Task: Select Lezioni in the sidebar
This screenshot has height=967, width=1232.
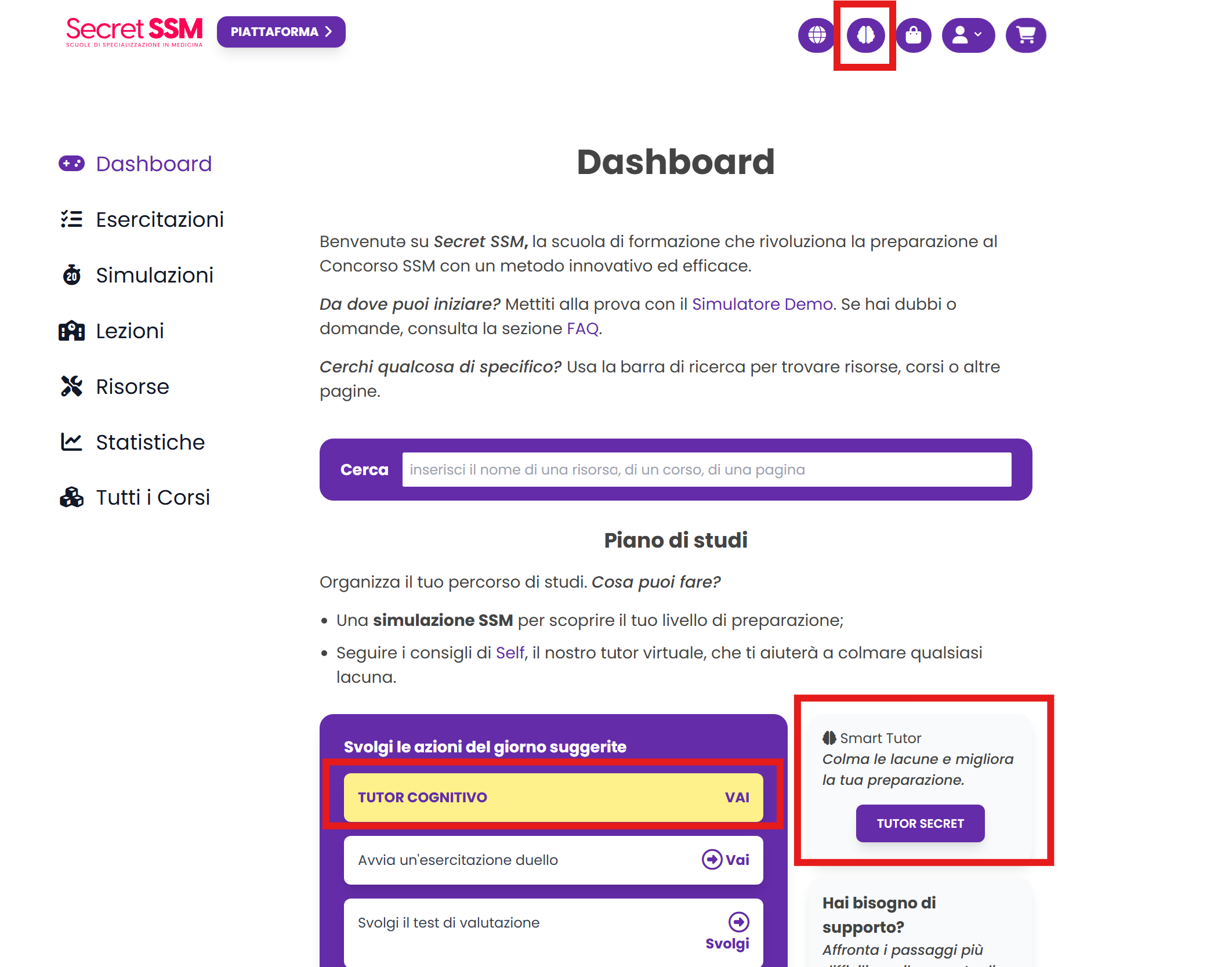Action: tap(129, 331)
